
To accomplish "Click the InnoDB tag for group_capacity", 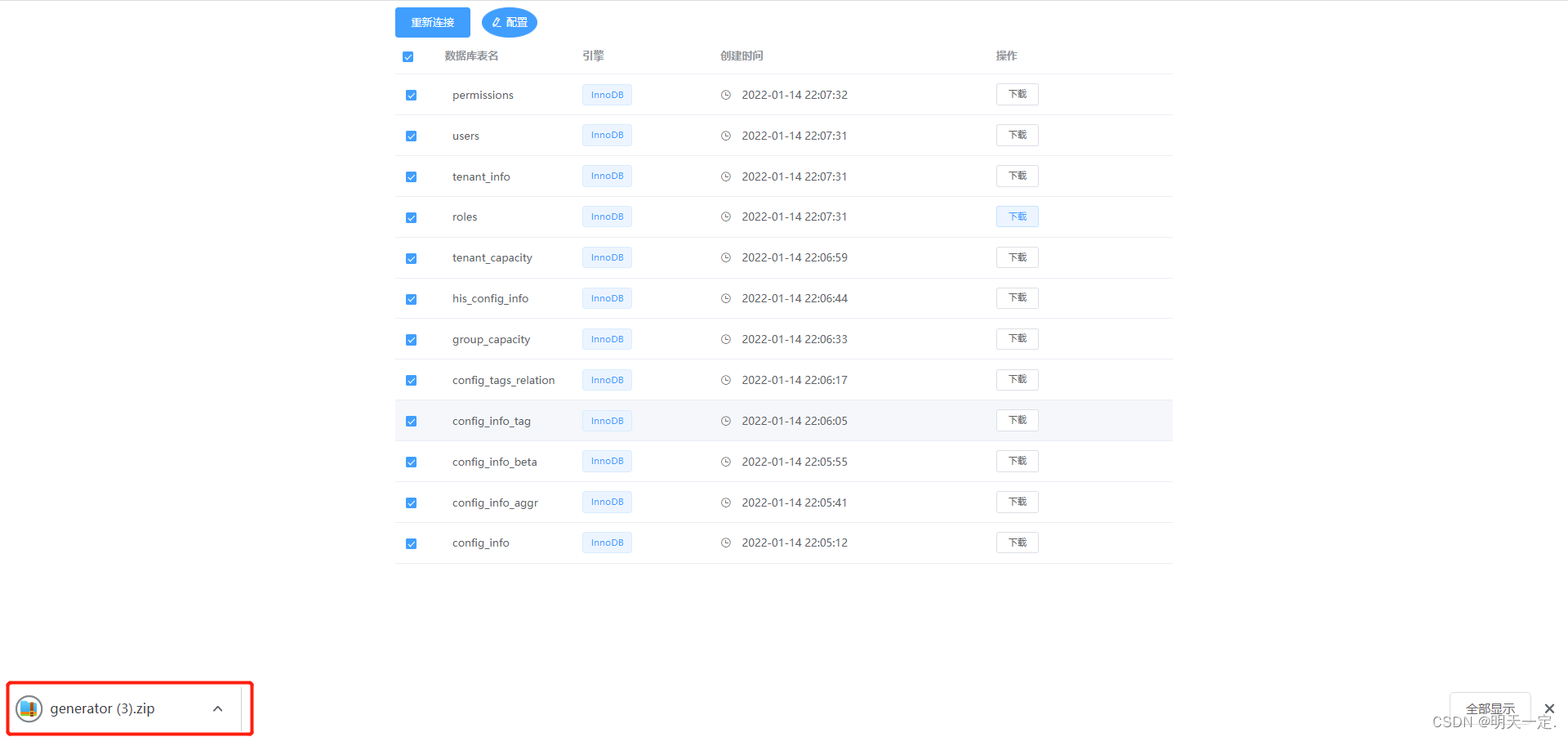I will [x=607, y=339].
